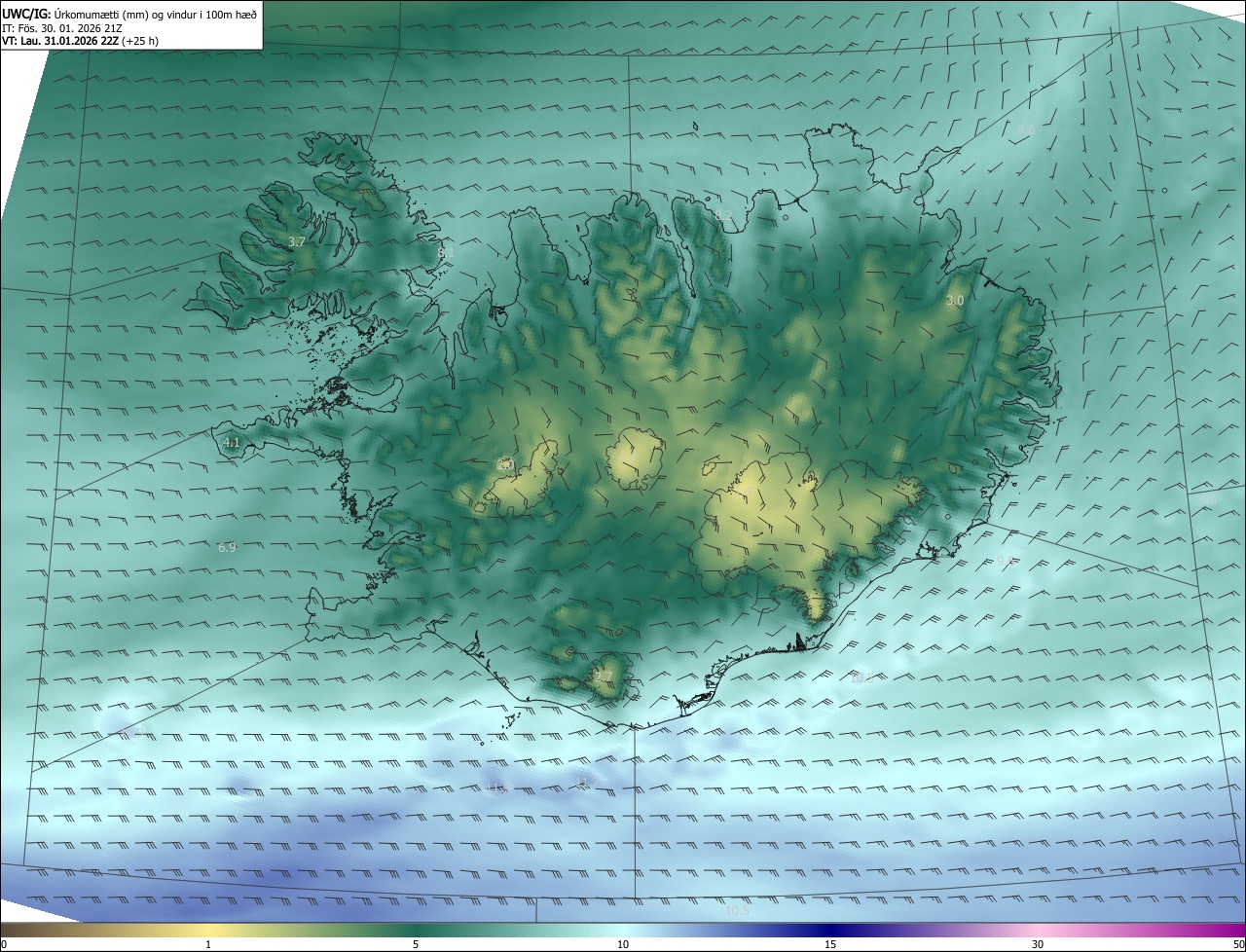Click the 8.2 value on the north coast
The image size is (1246, 952).
coord(723,215)
